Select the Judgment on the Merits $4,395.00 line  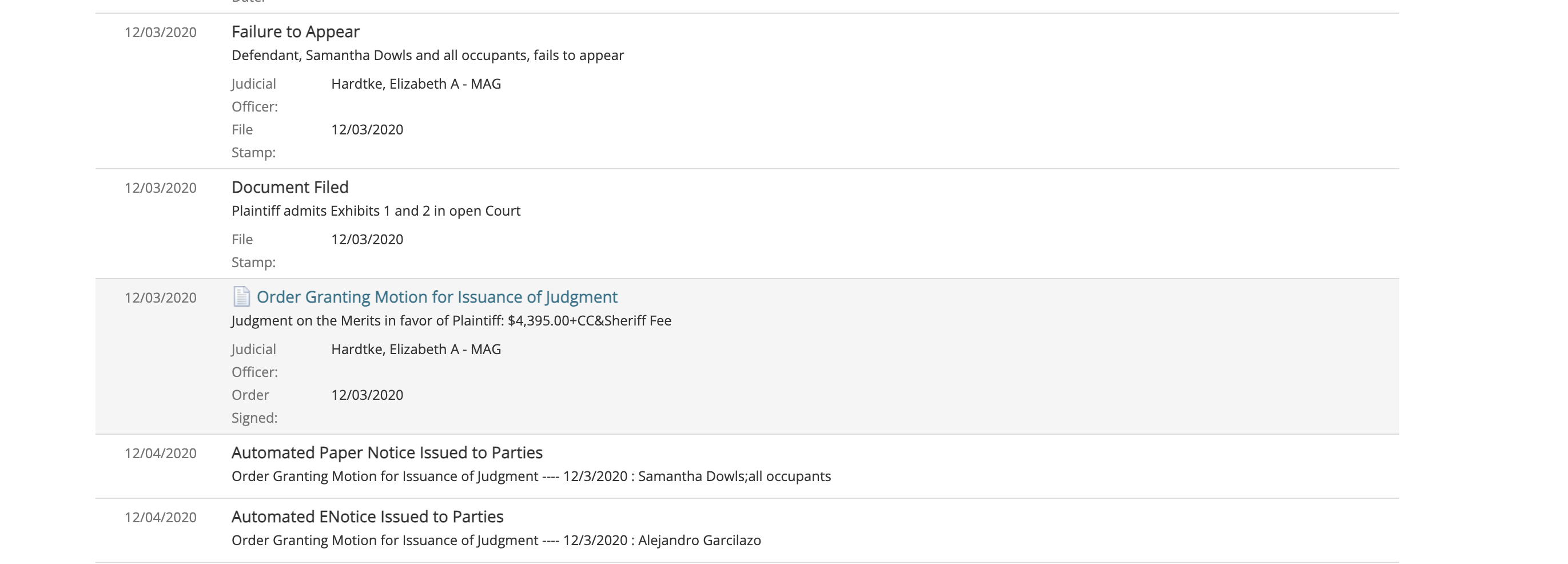(451, 321)
